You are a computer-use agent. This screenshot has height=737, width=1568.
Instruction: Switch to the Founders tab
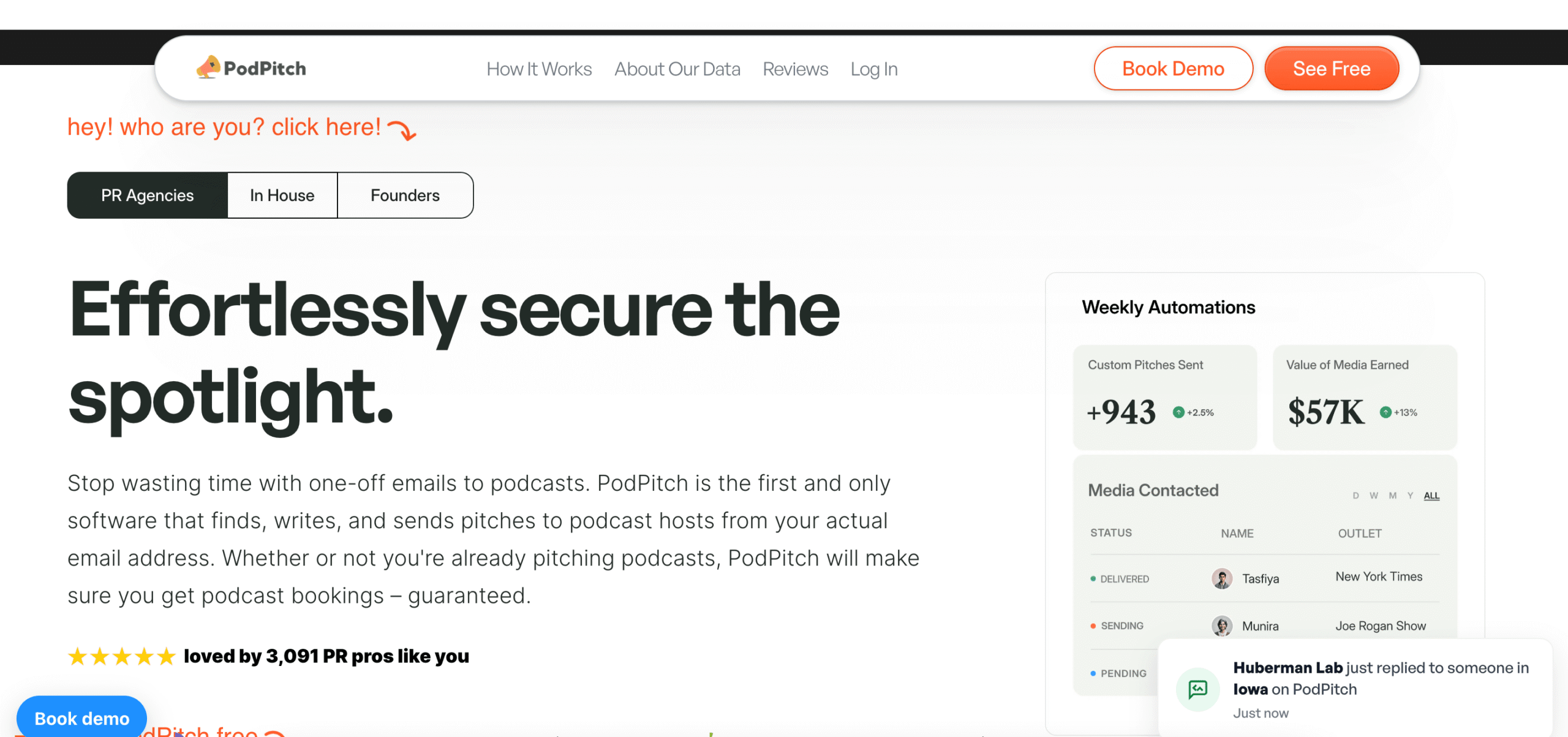coord(404,195)
